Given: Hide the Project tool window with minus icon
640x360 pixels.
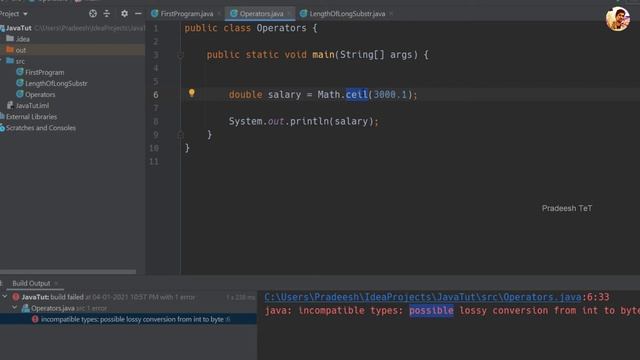Looking at the screenshot, I should pos(138,14).
